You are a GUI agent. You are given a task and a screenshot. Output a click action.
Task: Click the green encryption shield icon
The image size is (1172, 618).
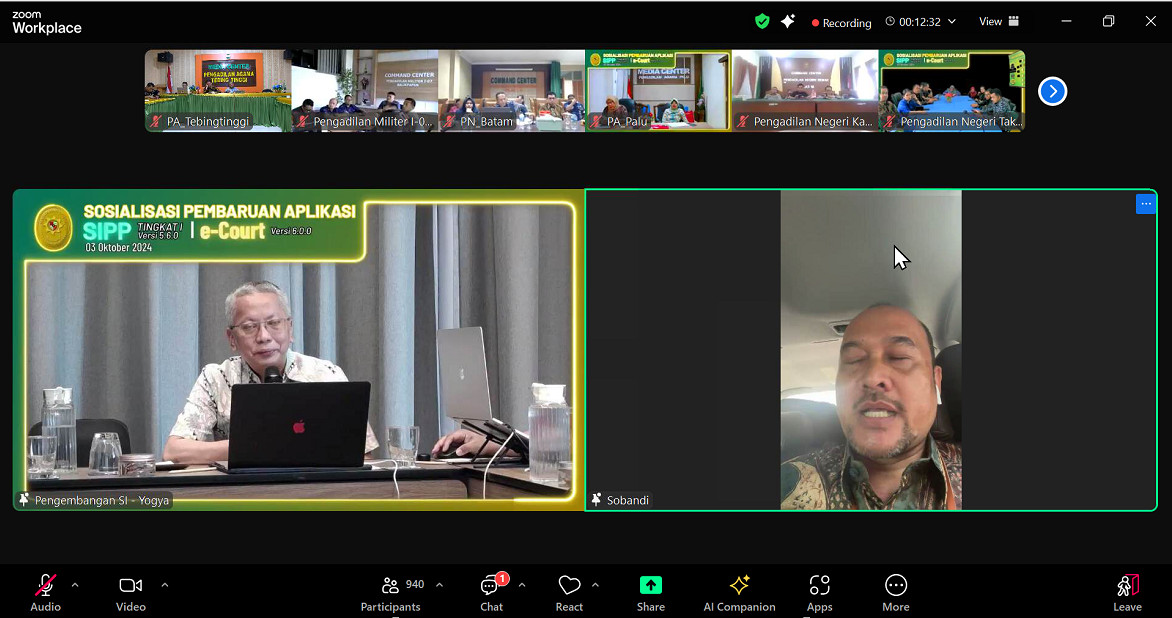(762, 21)
